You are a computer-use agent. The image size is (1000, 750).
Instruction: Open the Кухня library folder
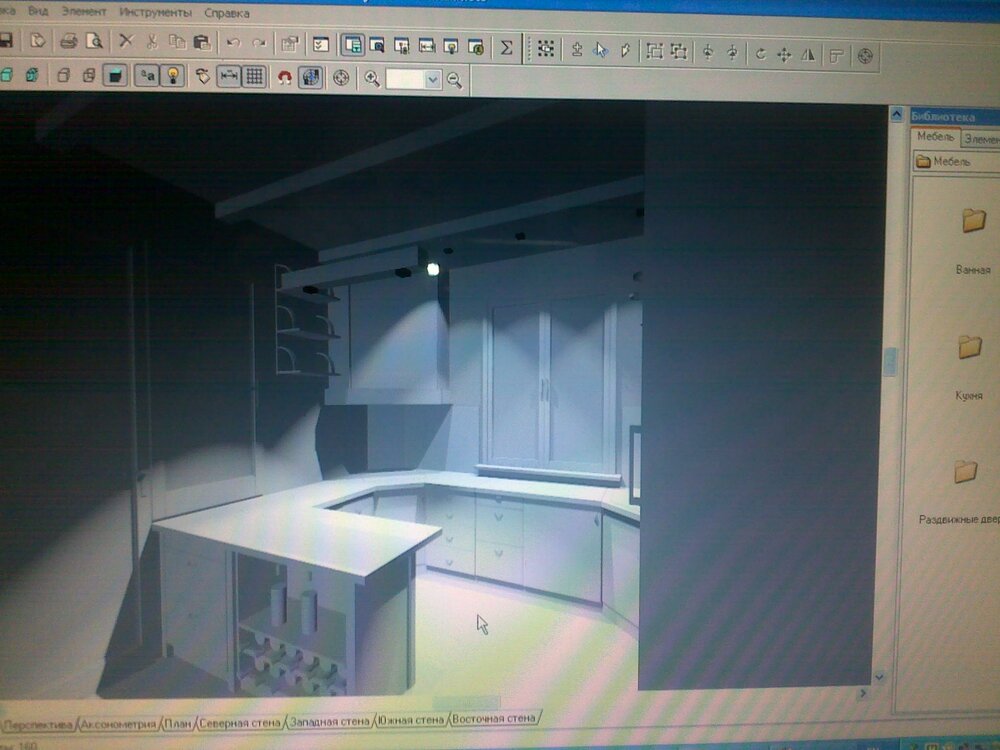[969, 367]
